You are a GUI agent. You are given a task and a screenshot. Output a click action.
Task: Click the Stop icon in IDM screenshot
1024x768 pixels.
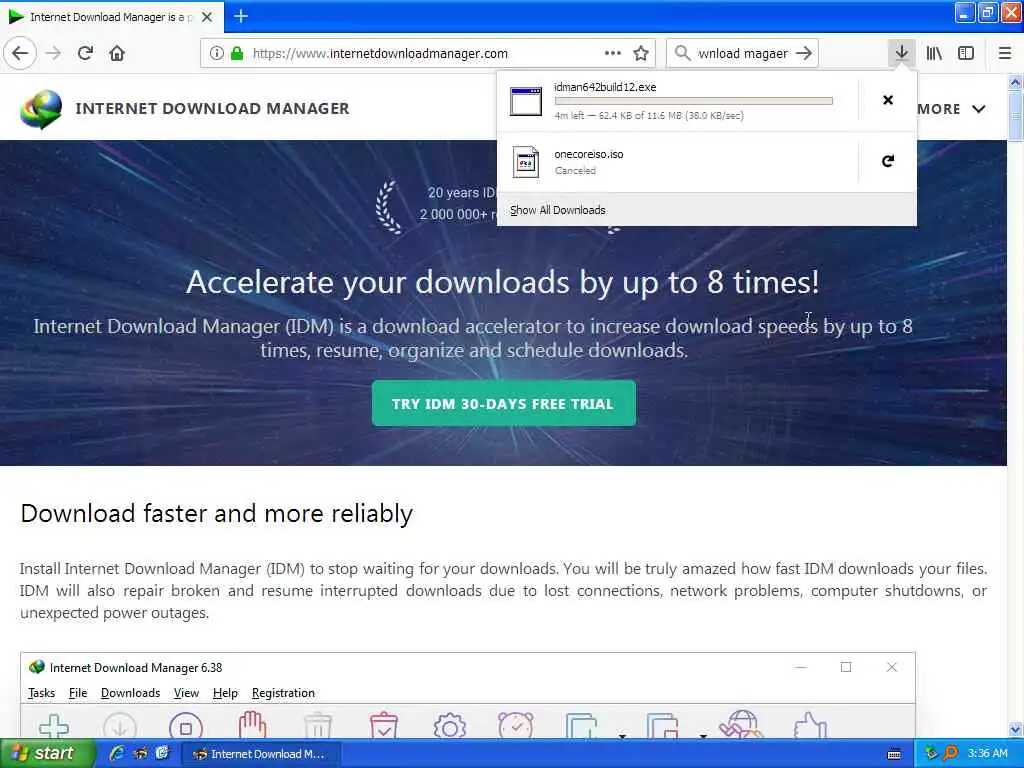click(x=185, y=726)
